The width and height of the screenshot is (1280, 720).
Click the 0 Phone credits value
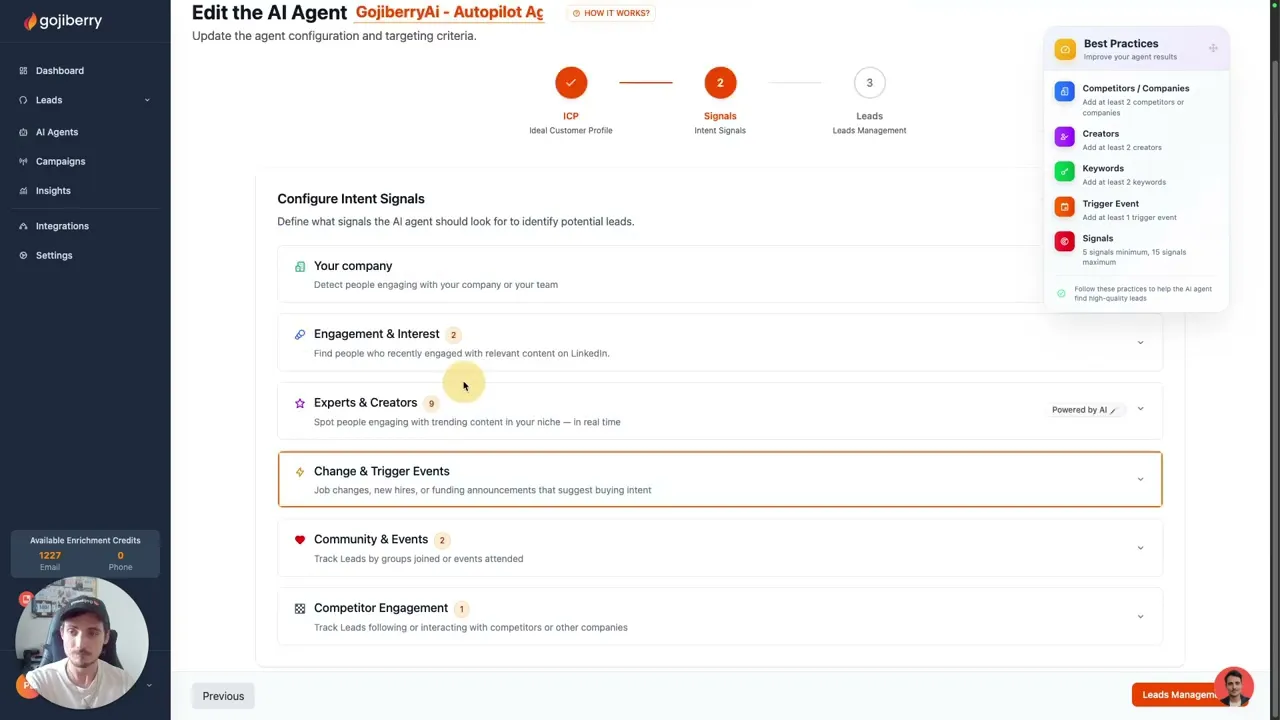tap(120, 556)
